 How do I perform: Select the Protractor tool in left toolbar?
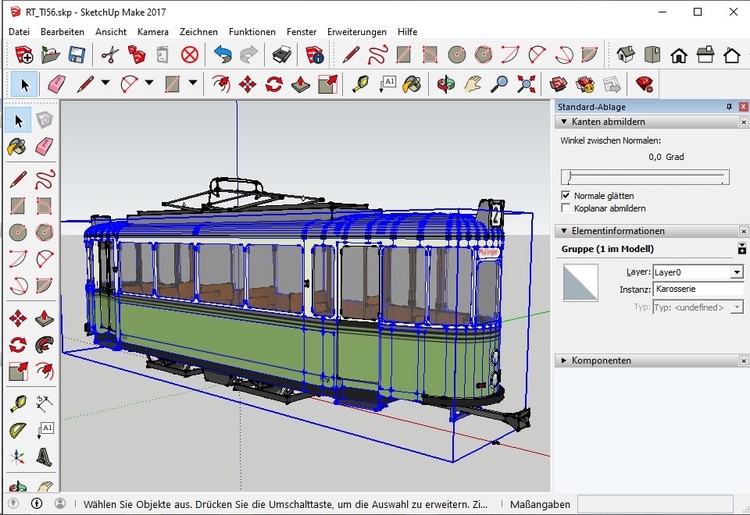pyautogui.click(x=18, y=429)
